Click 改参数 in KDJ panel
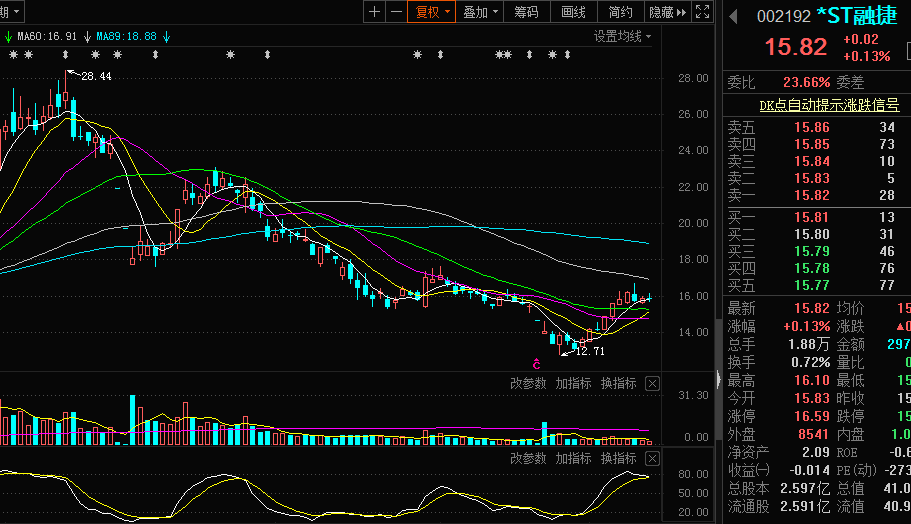This screenshot has height=524, width=911. pyautogui.click(x=528, y=458)
